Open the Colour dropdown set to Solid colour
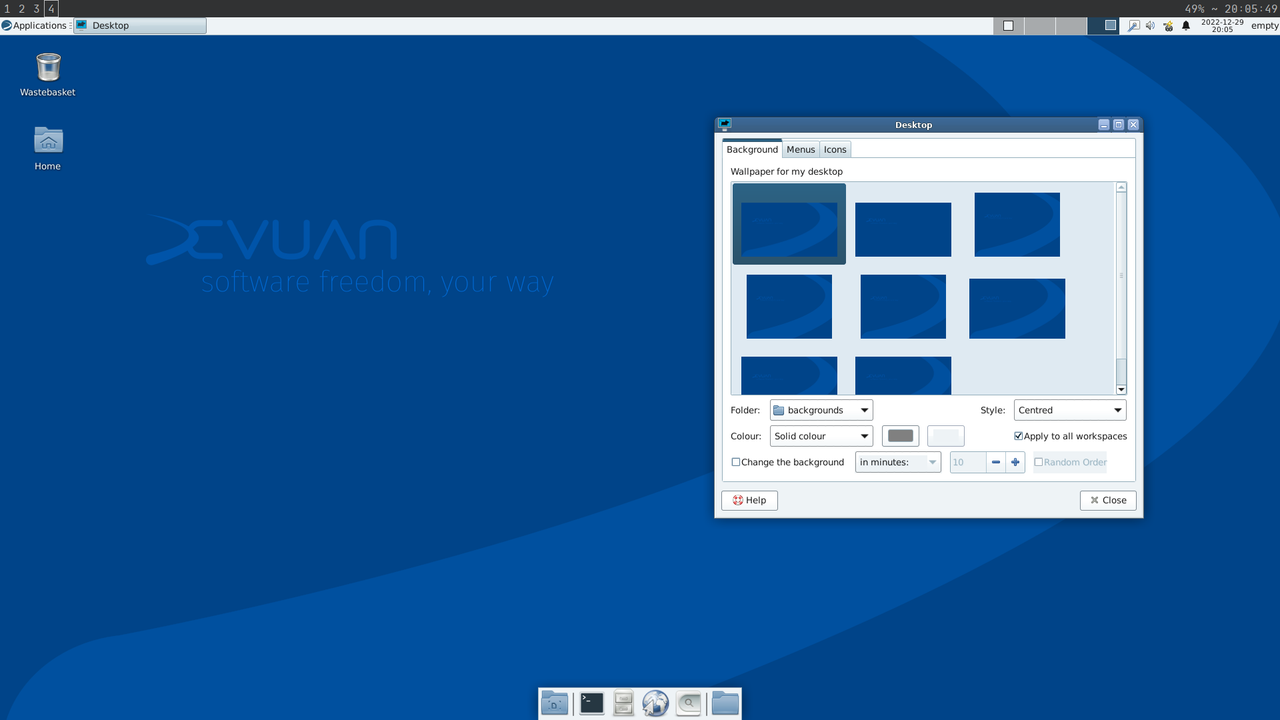Viewport: 1280px width, 720px height. coord(821,436)
